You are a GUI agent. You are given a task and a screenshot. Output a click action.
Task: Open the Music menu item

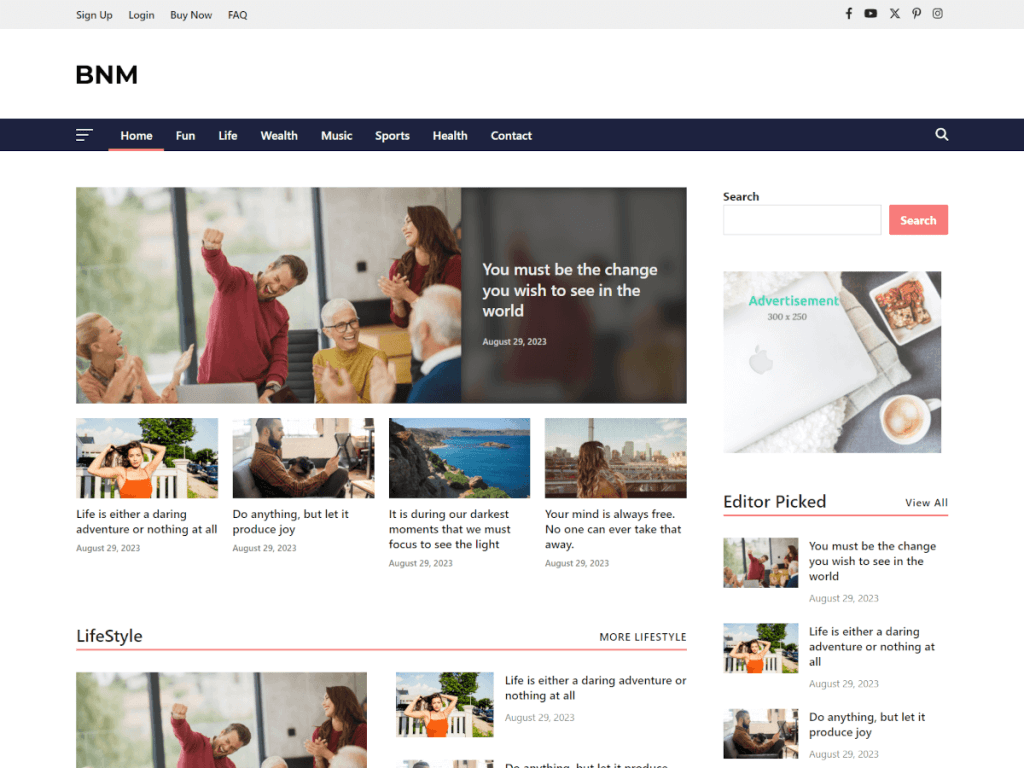coord(336,136)
